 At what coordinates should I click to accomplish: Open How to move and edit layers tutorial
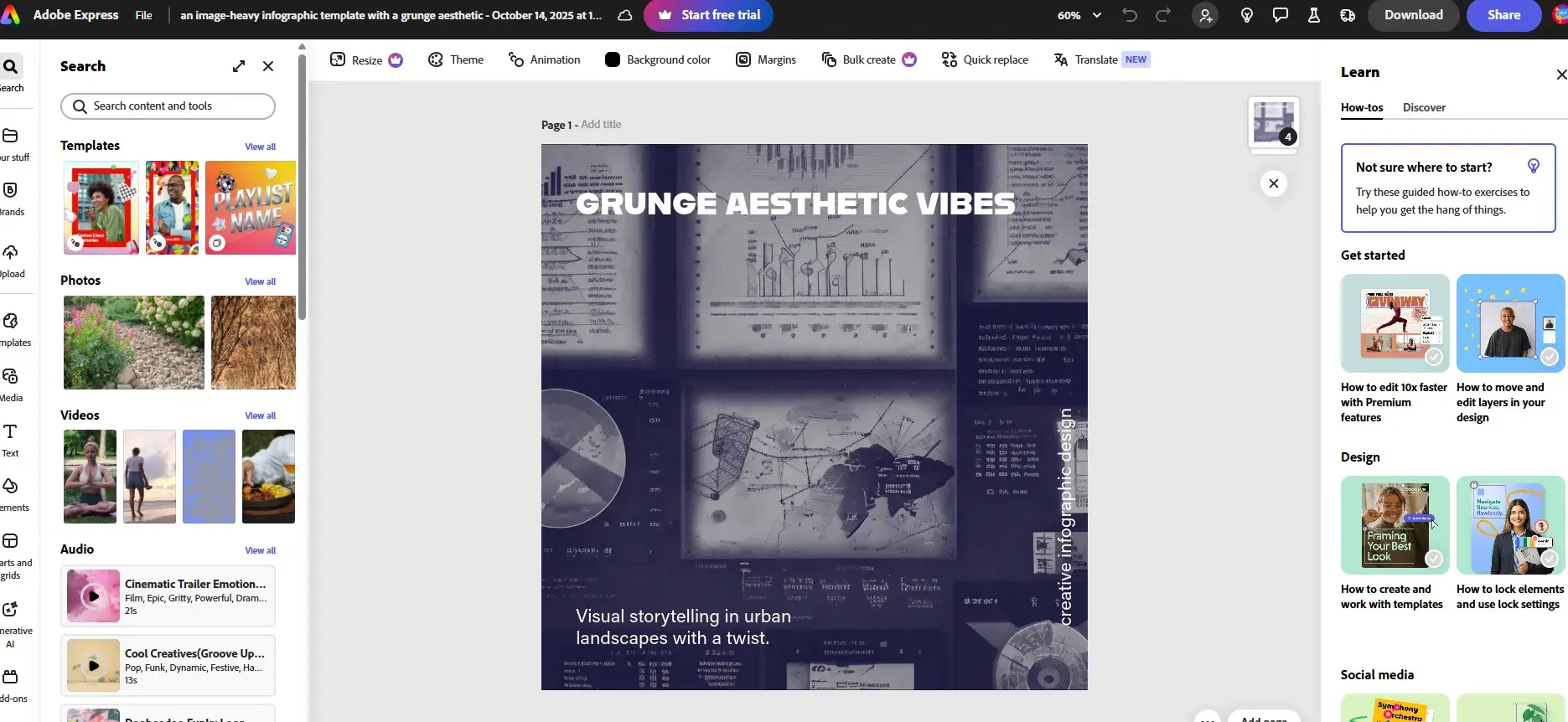pyautogui.click(x=1510, y=349)
